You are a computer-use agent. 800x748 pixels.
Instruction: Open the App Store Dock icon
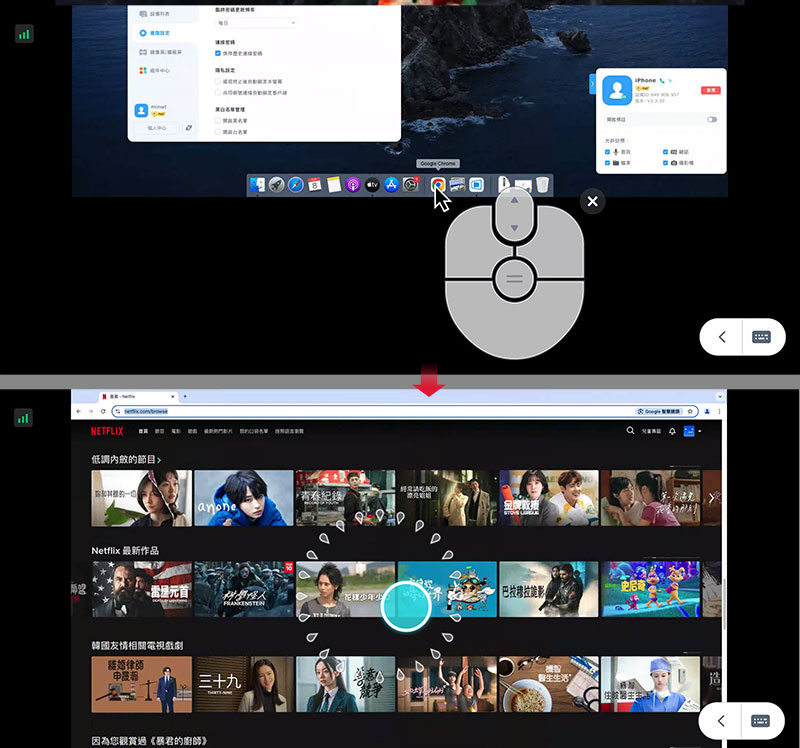point(391,185)
